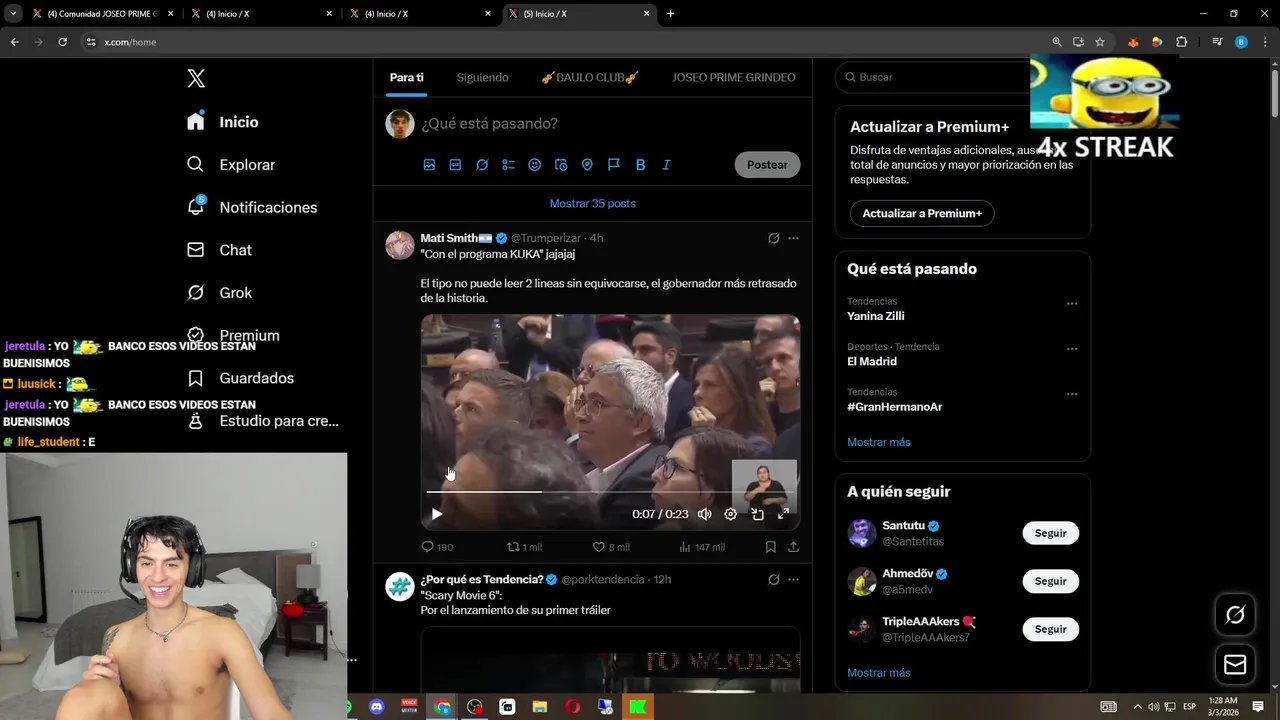Open Notificaciones in the sidebar
The image size is (1280, 720).
tap(252, 207)
